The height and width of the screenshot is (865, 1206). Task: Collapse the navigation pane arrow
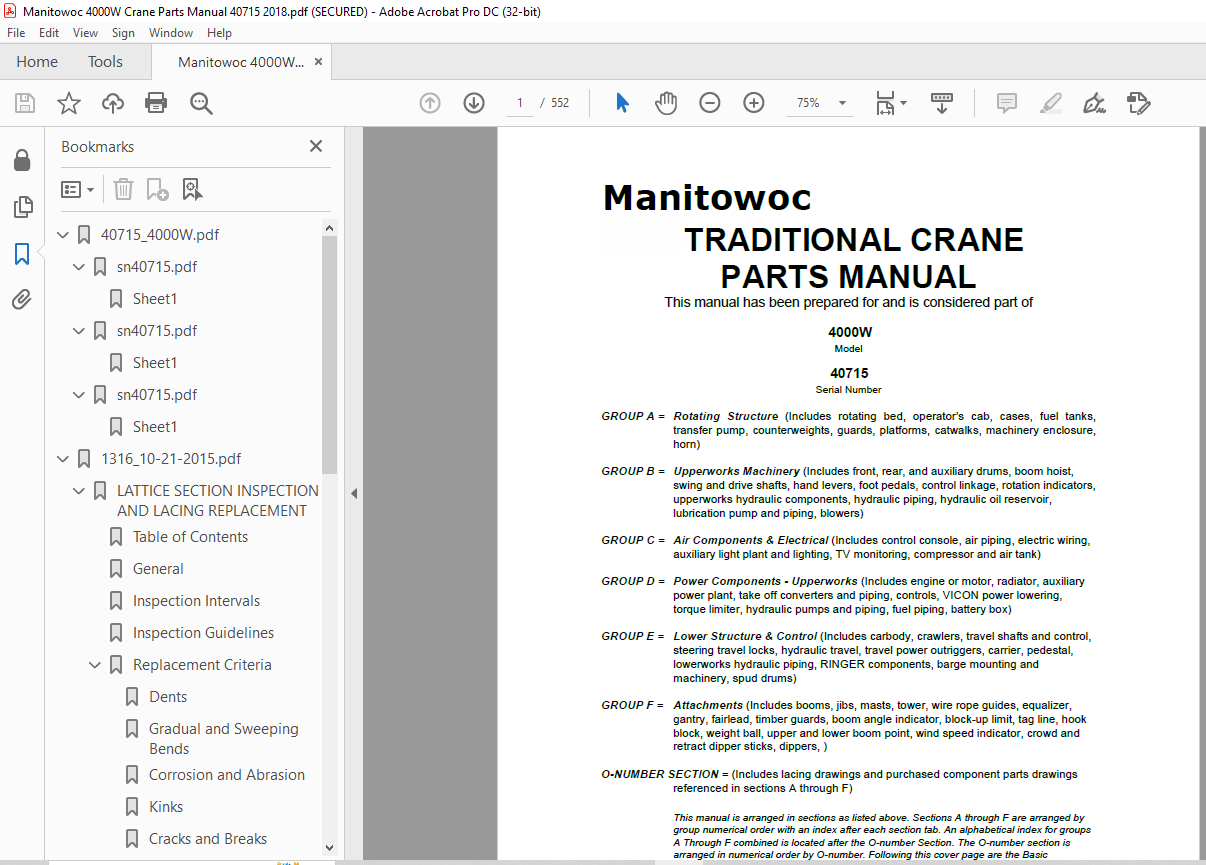(x=353, y=493)
